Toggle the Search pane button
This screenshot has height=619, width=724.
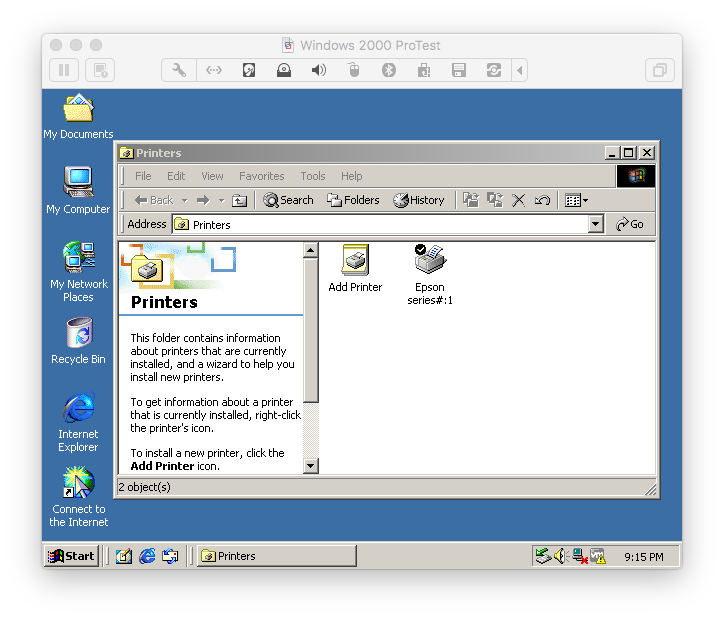click(288, 200)
